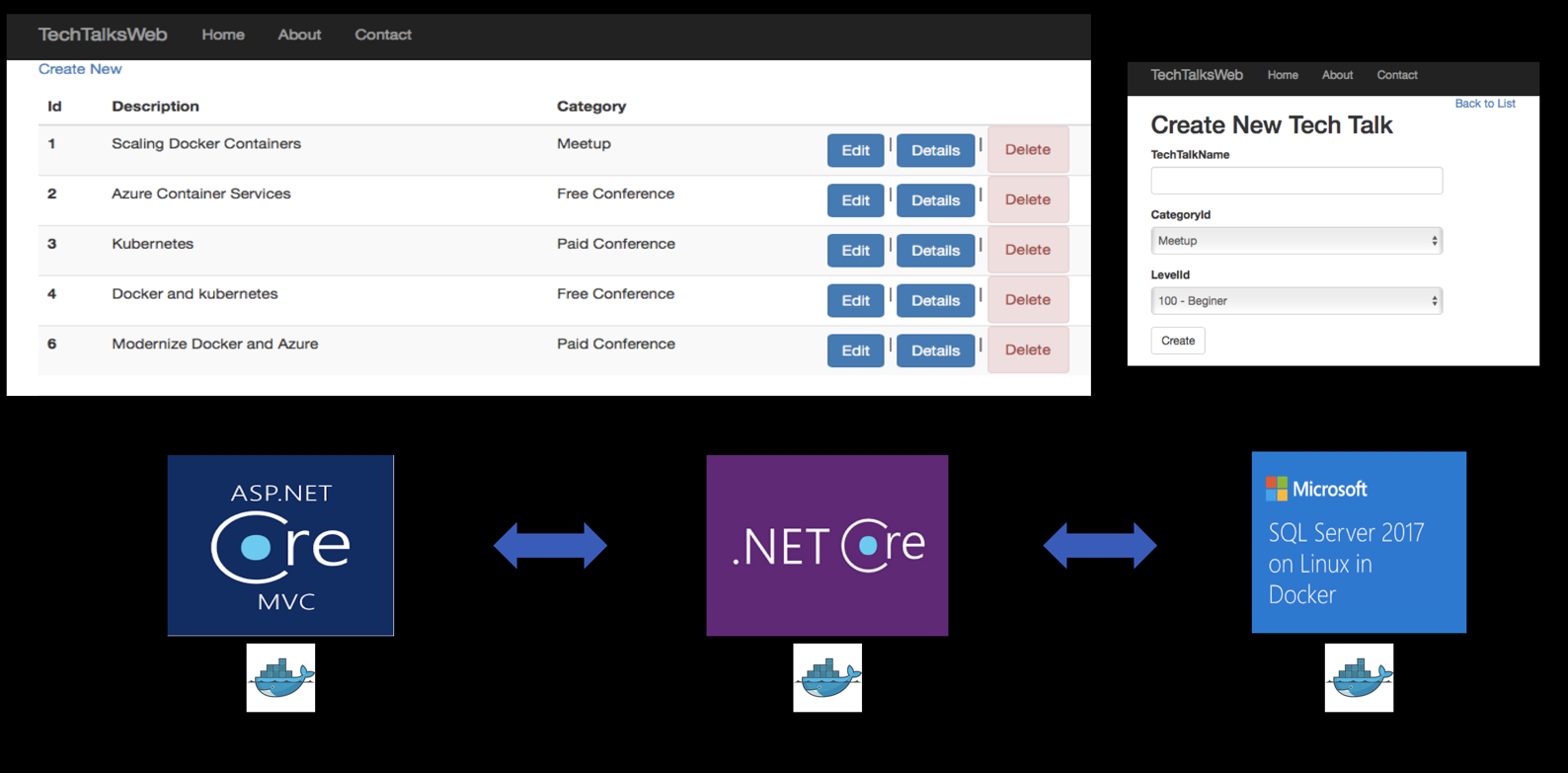Click the TechTalksWeb brand in the list window
The image size is (1568, 773).
tap(103, 35)
